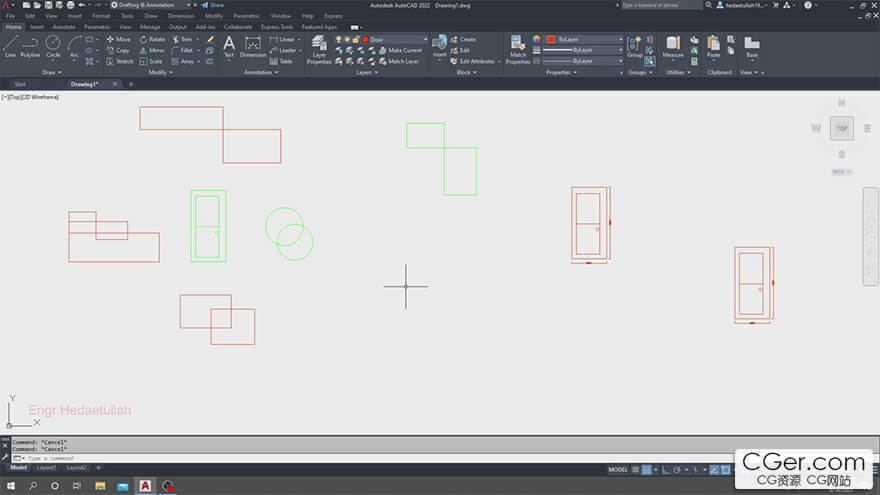Click Create block button

(x=463, y=39)
